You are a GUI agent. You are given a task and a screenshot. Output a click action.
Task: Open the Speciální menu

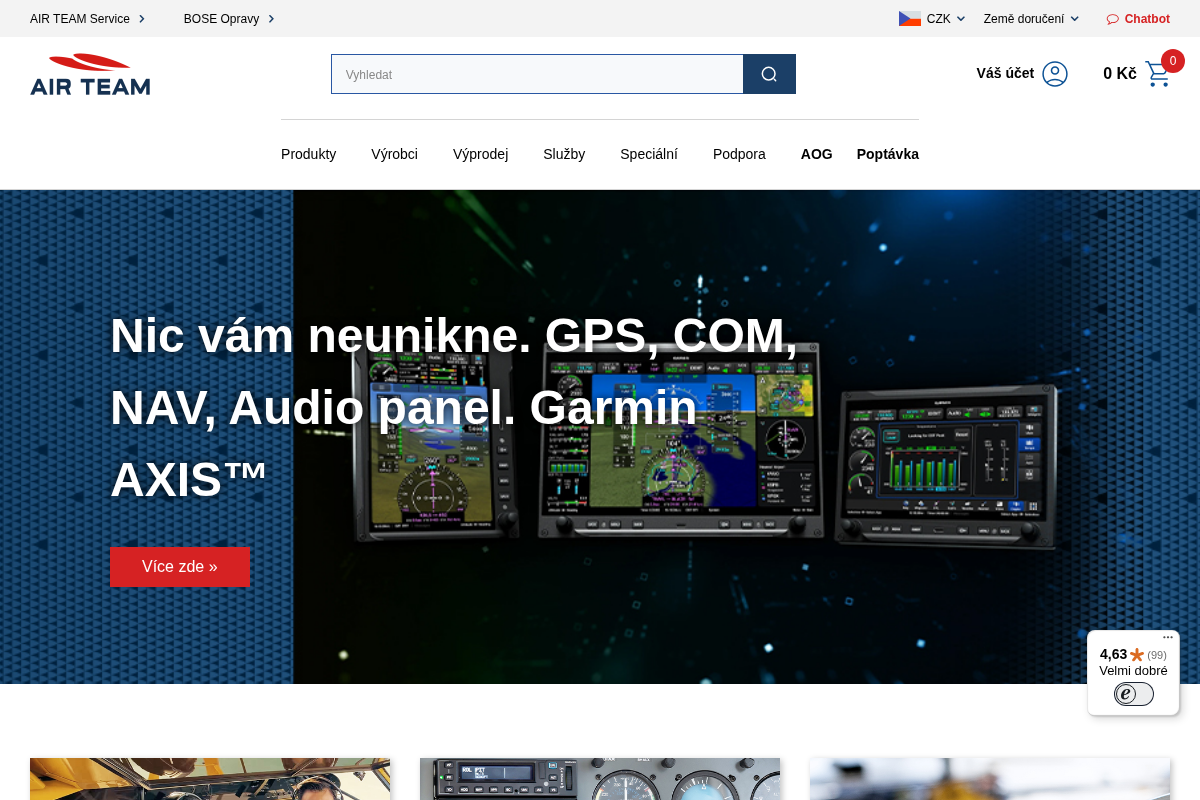point(649,154)
